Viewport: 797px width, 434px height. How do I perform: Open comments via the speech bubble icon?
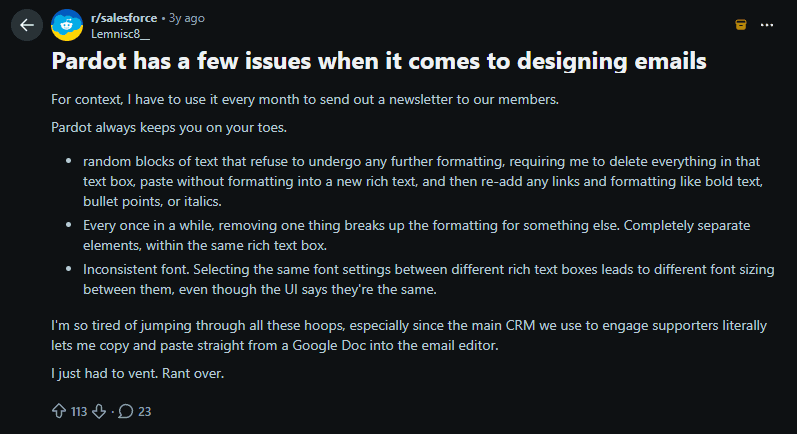[126, 411]
